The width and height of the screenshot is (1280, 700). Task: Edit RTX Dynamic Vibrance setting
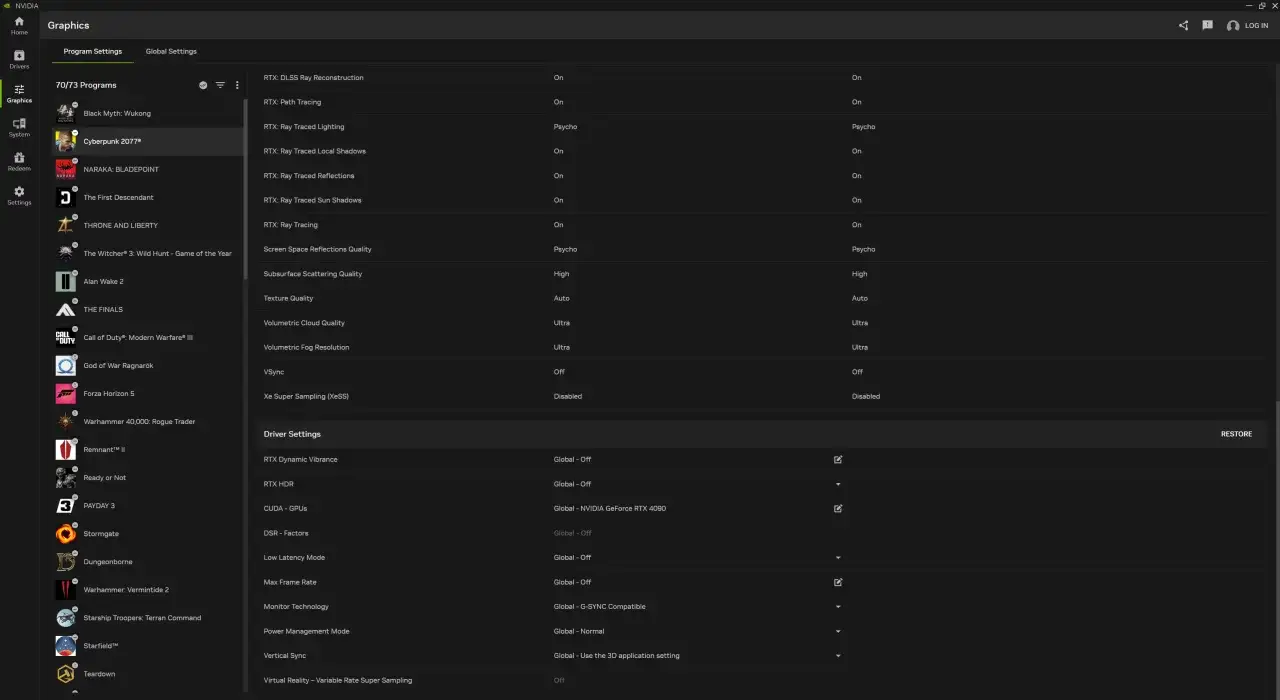tap(838, 459)
